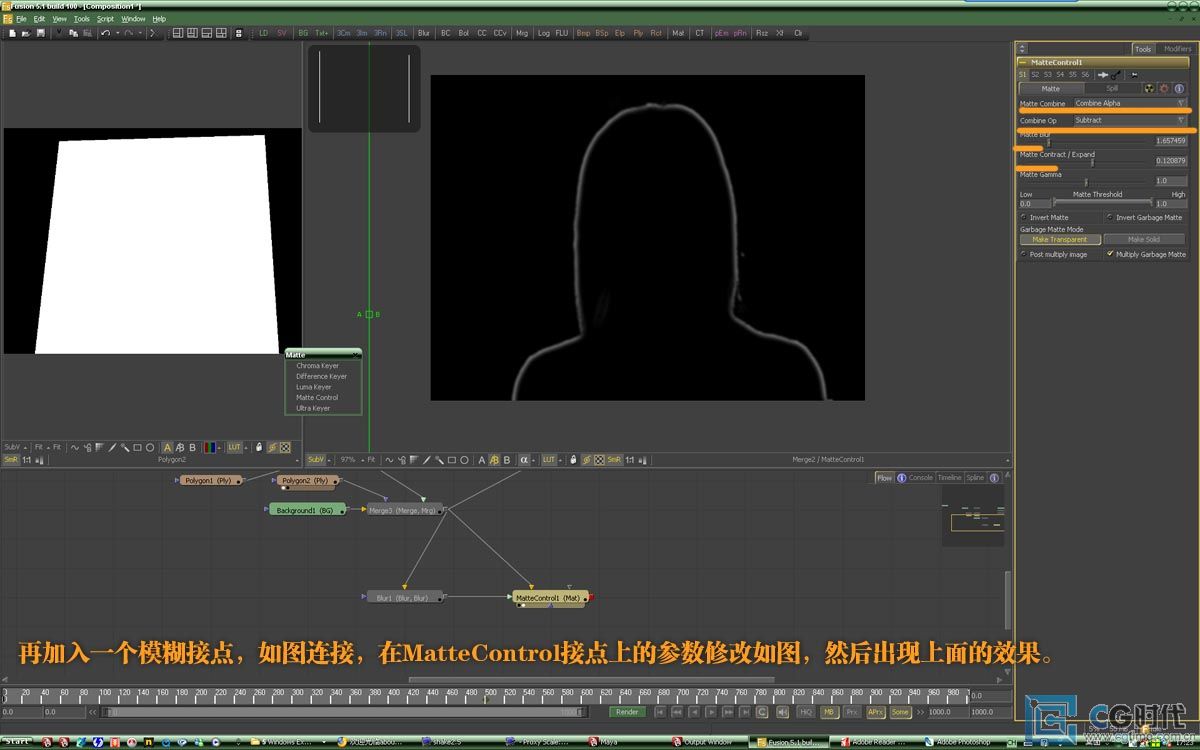The image size is (1200, 750).
Task: Add a Text+ (Txt+) tool
Action: click(x=322, y=33)
